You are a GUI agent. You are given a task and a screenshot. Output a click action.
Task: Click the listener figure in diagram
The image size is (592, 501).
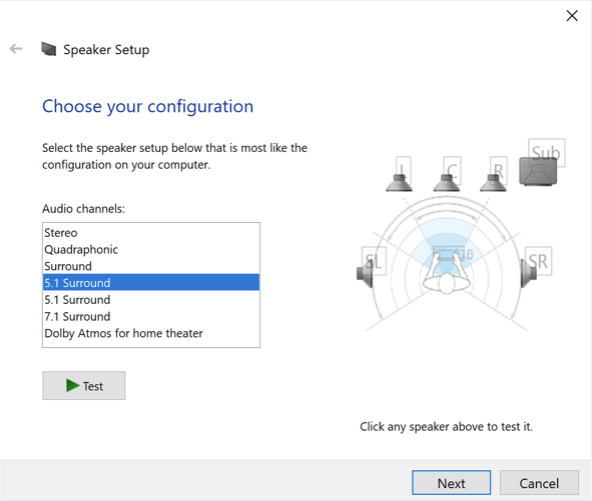click(x=447, y=273)
